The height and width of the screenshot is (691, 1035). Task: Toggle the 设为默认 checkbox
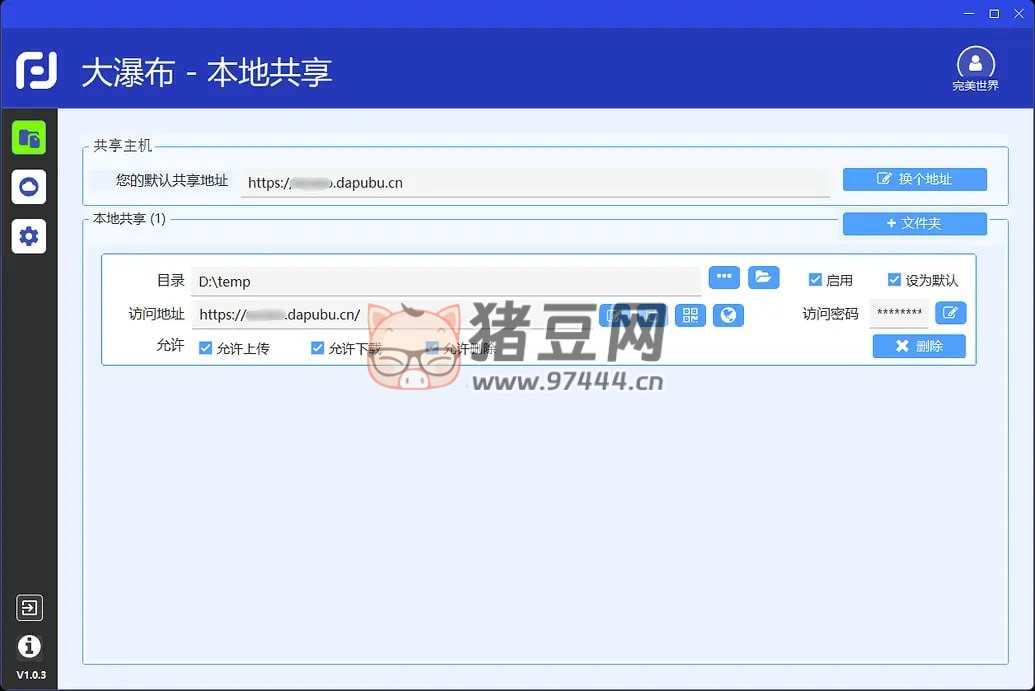894,280
